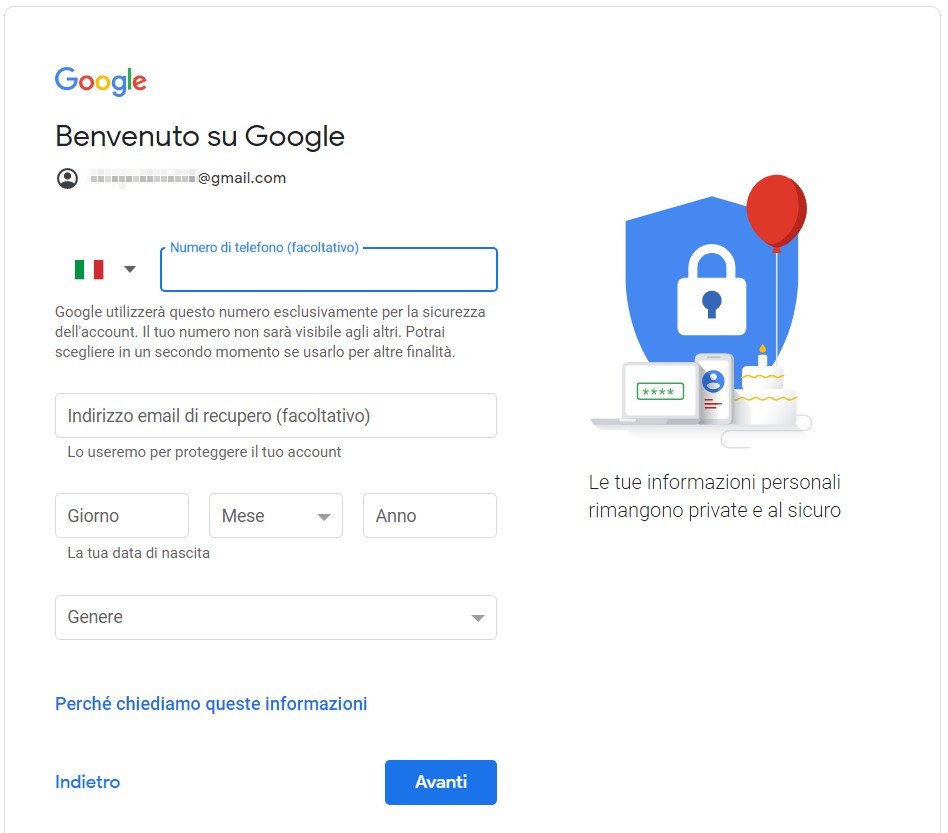Select the Giorno field
The width and height of the screenshot is (948, 833).
(121, 515)
